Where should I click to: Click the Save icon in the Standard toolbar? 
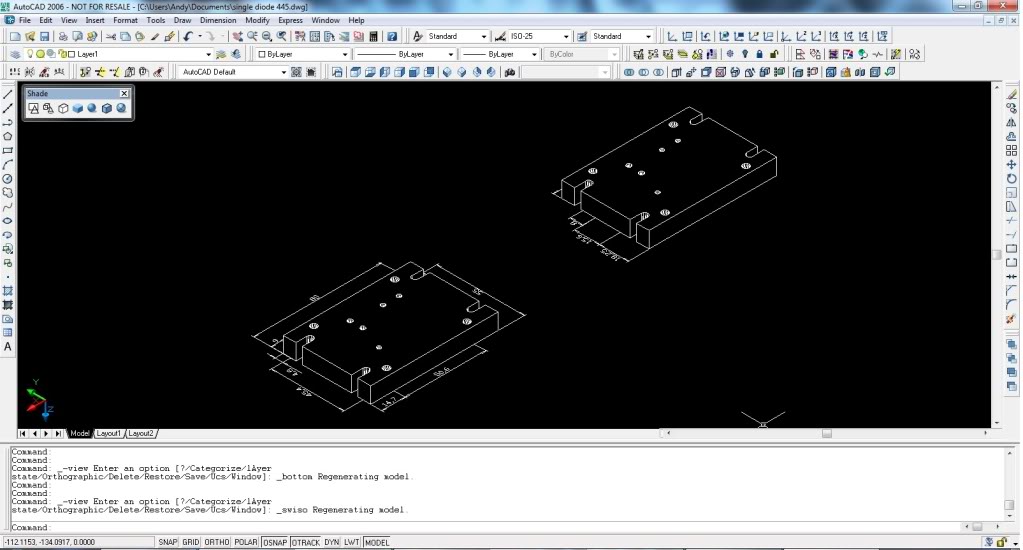coord(46,36)
